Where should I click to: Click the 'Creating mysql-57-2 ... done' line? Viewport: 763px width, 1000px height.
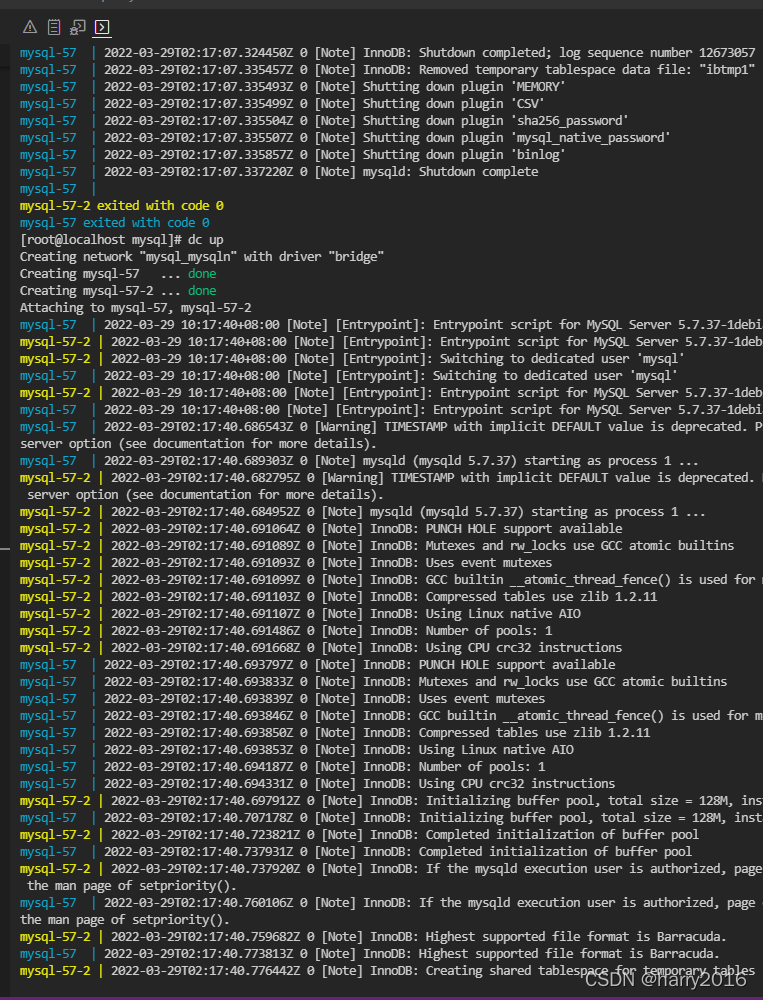coord(118,291)
